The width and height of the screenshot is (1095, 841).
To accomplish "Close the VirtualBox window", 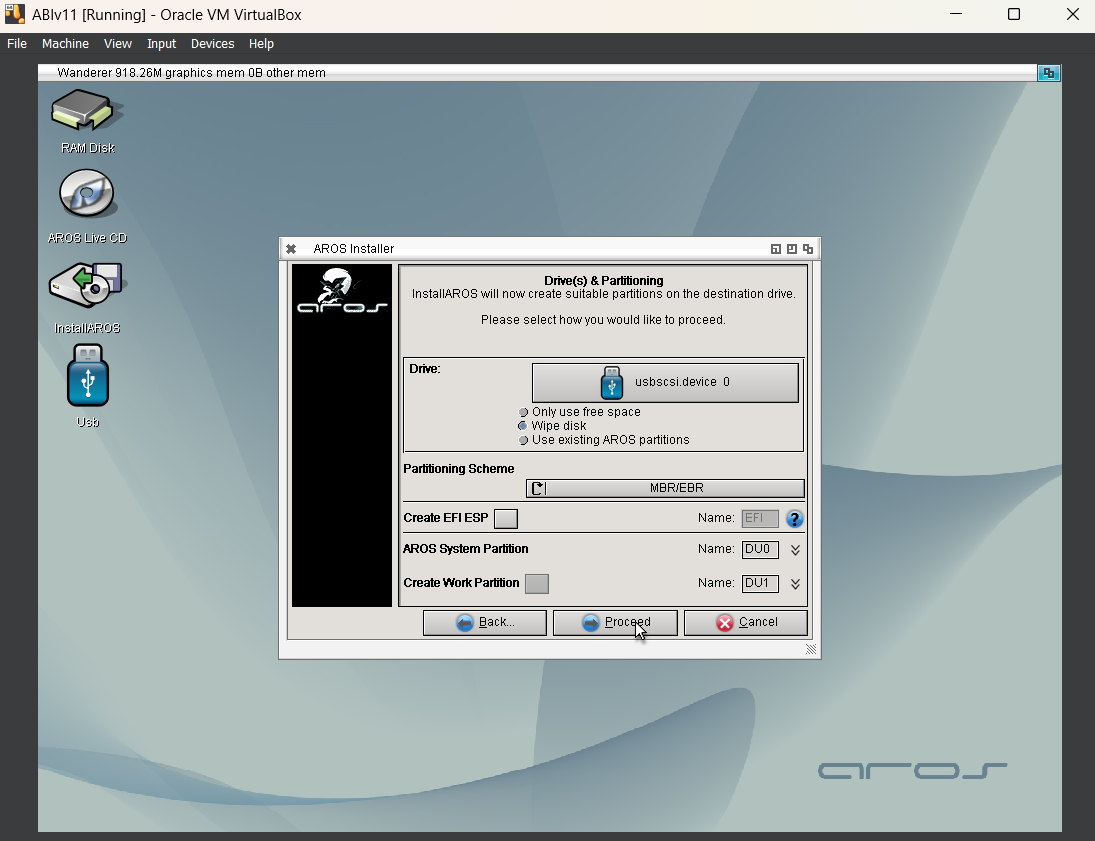I will [1073, 14].
